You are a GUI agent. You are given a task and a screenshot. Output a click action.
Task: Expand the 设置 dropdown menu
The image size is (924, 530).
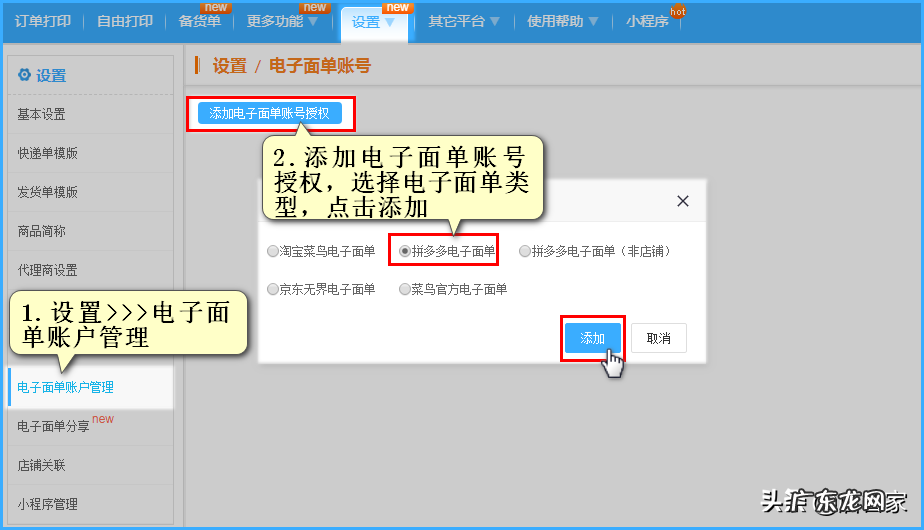(x=374, y=22)
